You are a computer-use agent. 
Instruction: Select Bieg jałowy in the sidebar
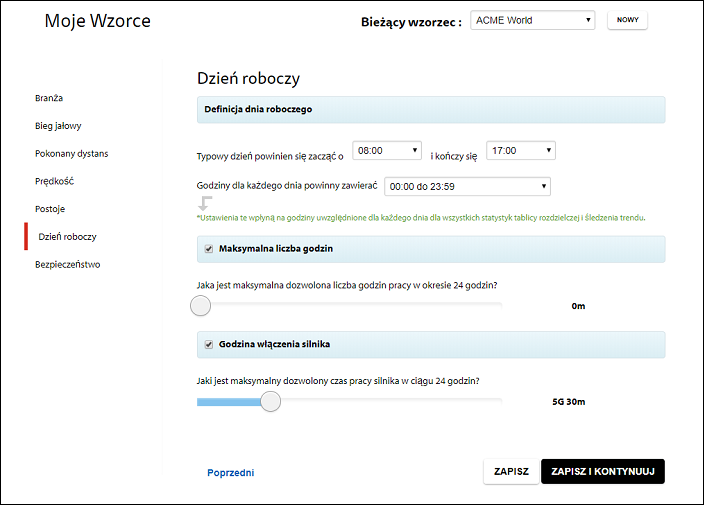58,126
